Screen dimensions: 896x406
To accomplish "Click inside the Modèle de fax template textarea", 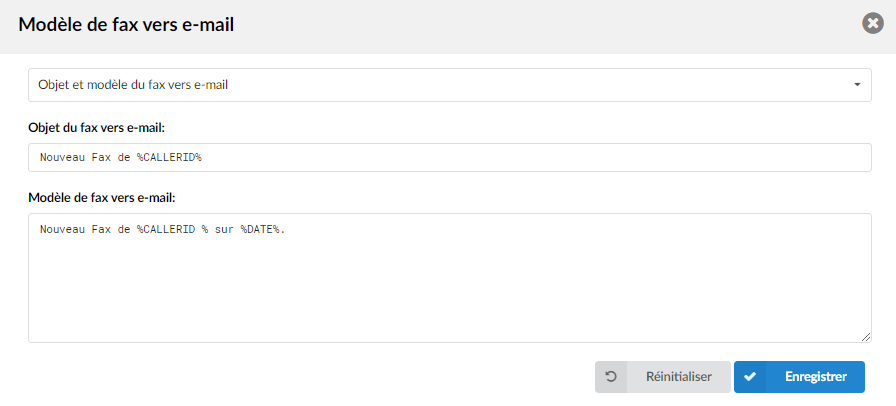I will pos(450,278).
